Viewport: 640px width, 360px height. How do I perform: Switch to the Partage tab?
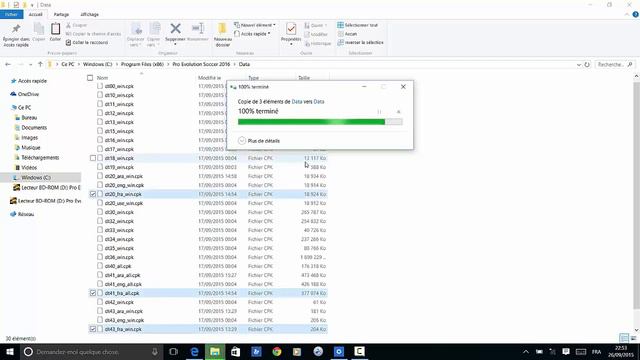(61, 14)
